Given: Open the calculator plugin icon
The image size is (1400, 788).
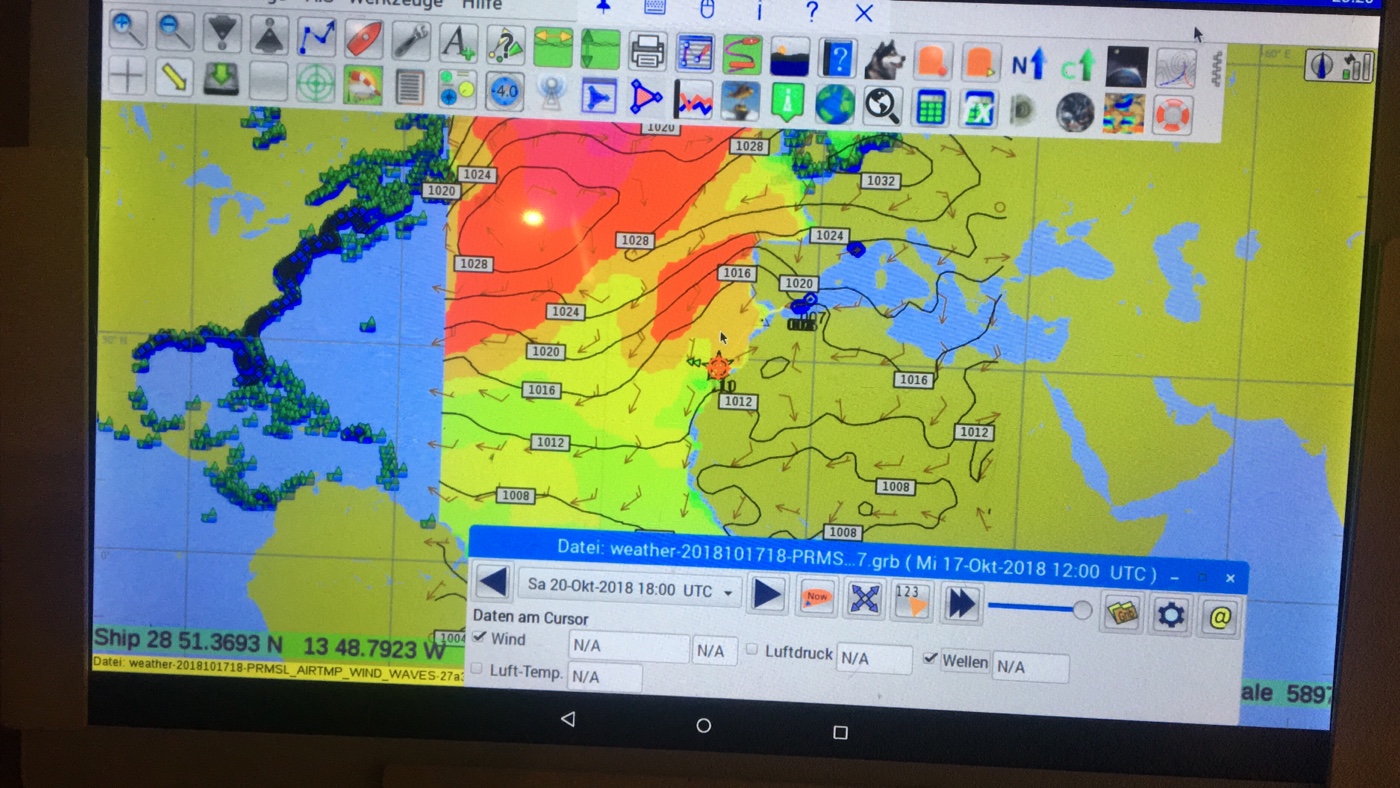Looking at the screenshot, I should tap(930, 108).
